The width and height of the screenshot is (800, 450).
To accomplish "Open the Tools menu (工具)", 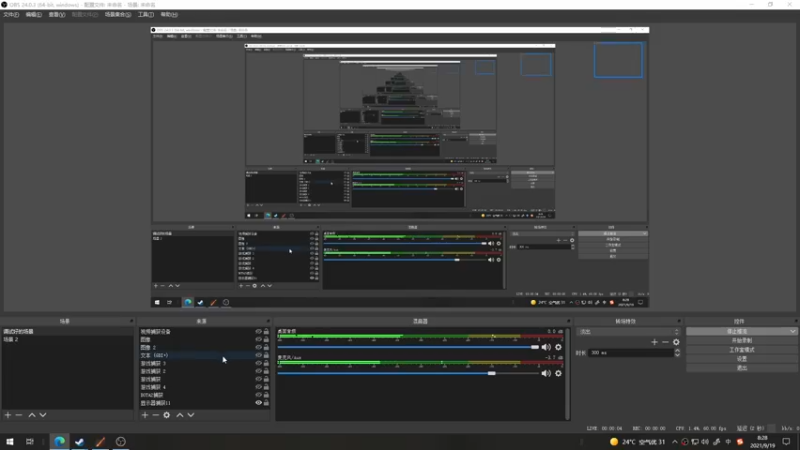I will [x=145, y=15].
